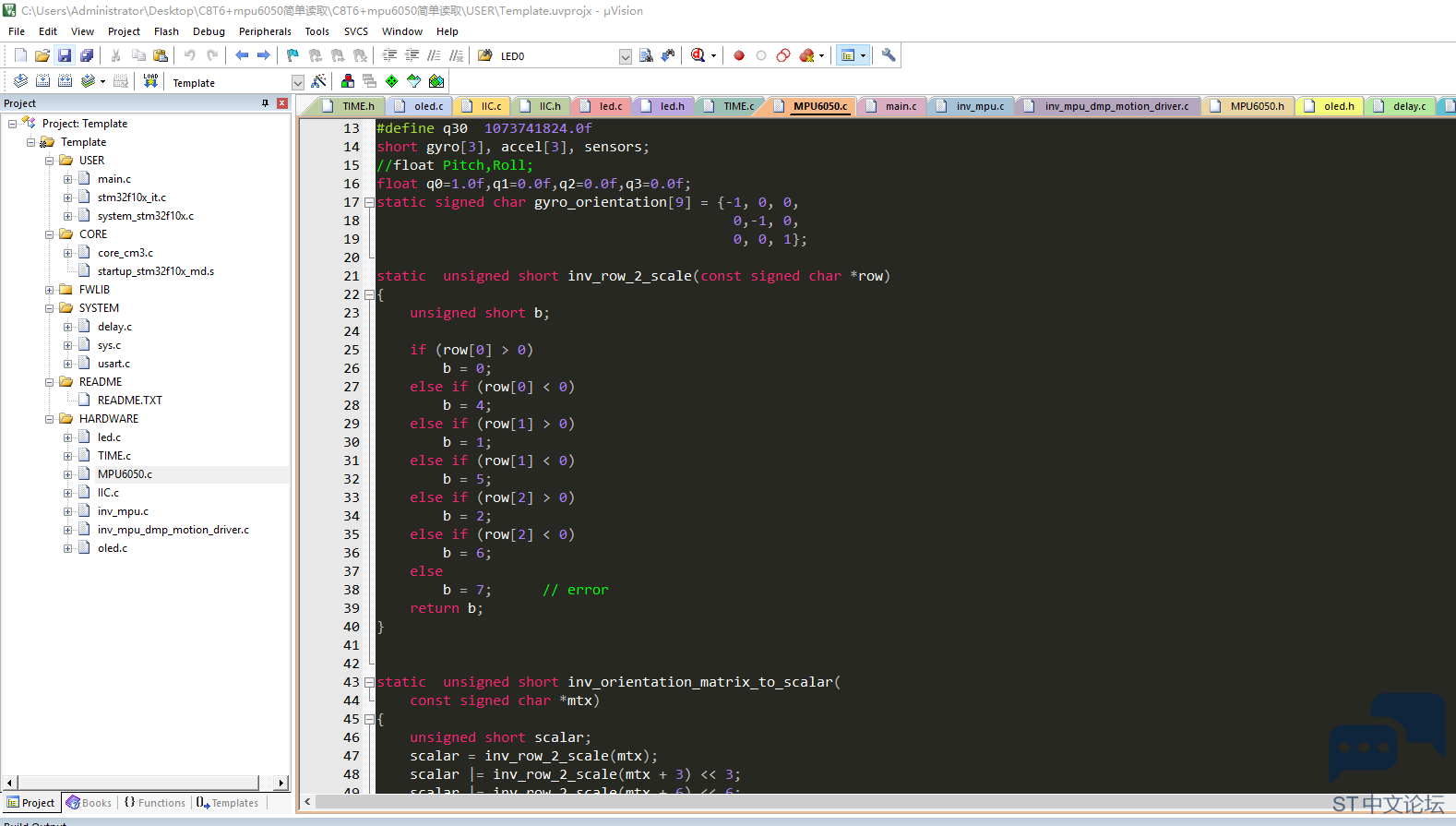Open the Flash menu
Screen dimensions: 1456x826
[x=166, y=31]
